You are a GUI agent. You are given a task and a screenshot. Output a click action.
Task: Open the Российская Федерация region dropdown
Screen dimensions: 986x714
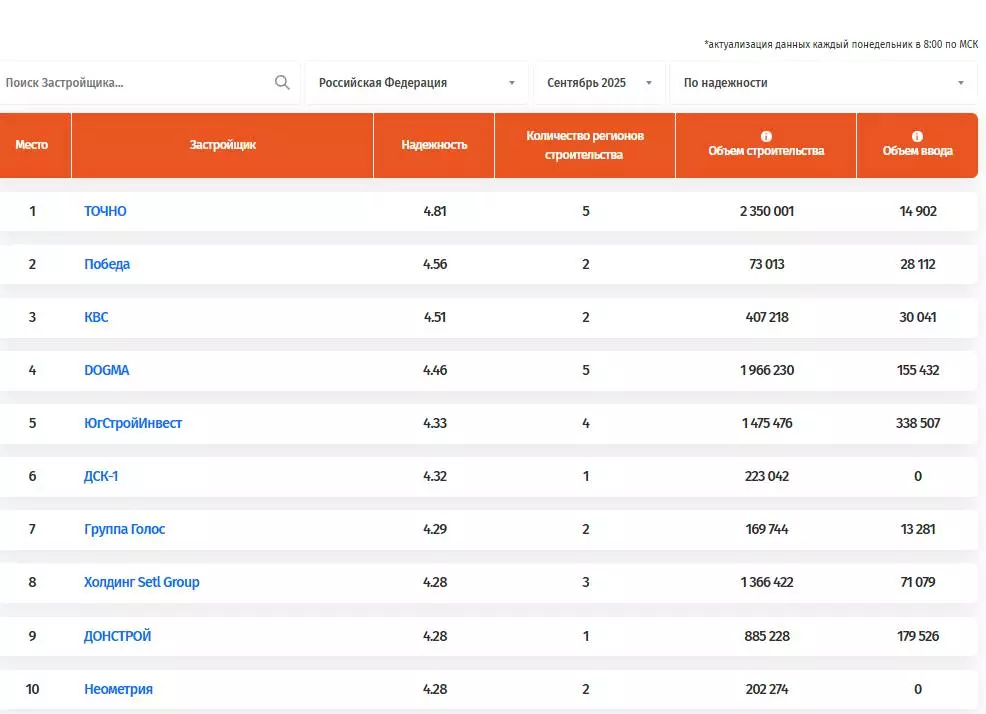[x=416, y=83]
